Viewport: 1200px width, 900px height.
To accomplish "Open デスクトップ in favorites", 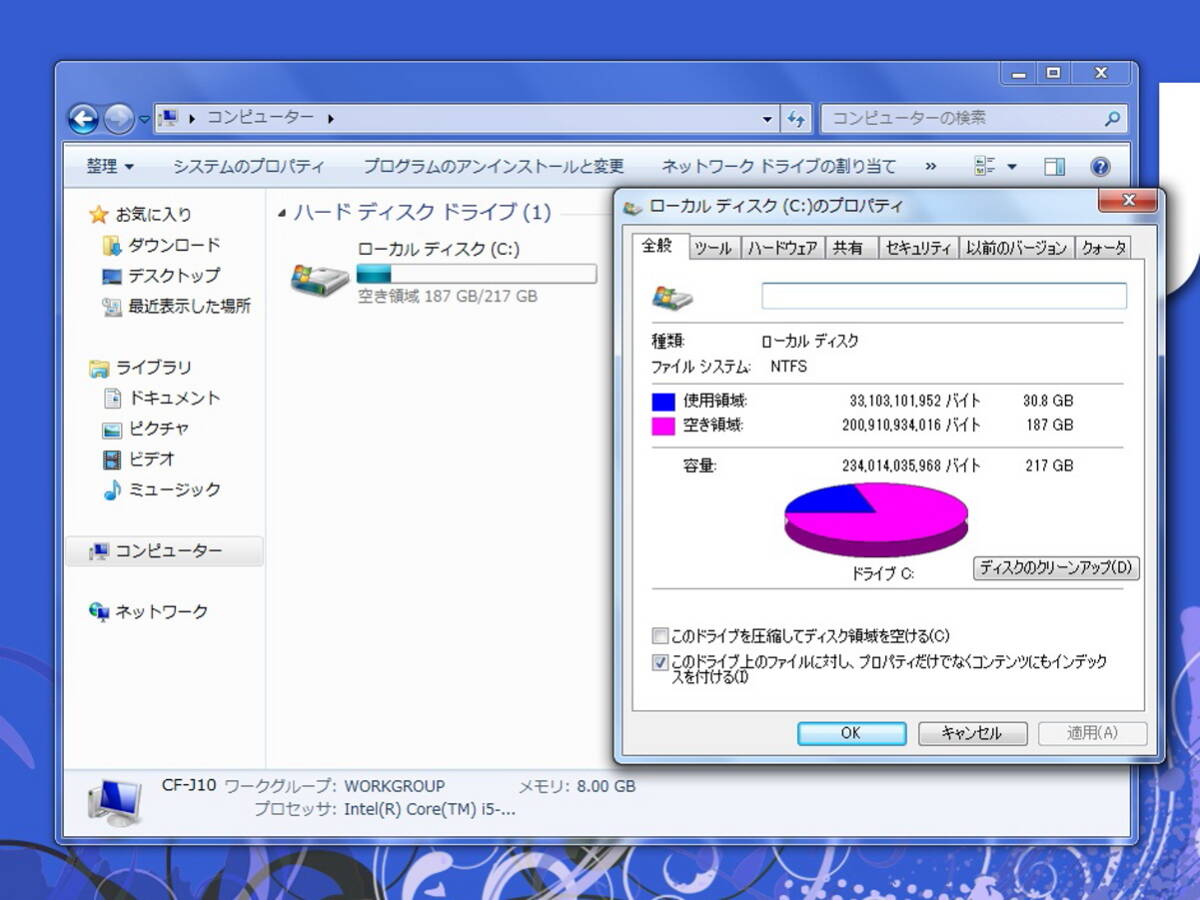I will pyautogui.click(x=173, y=275).
